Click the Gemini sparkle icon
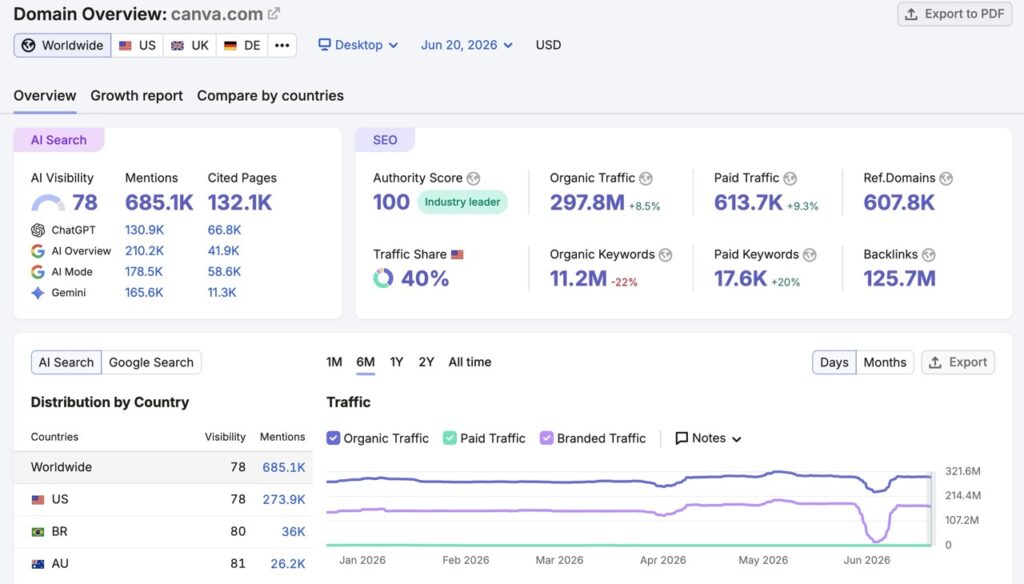1024x584 pixels. (x=38, y=293)
